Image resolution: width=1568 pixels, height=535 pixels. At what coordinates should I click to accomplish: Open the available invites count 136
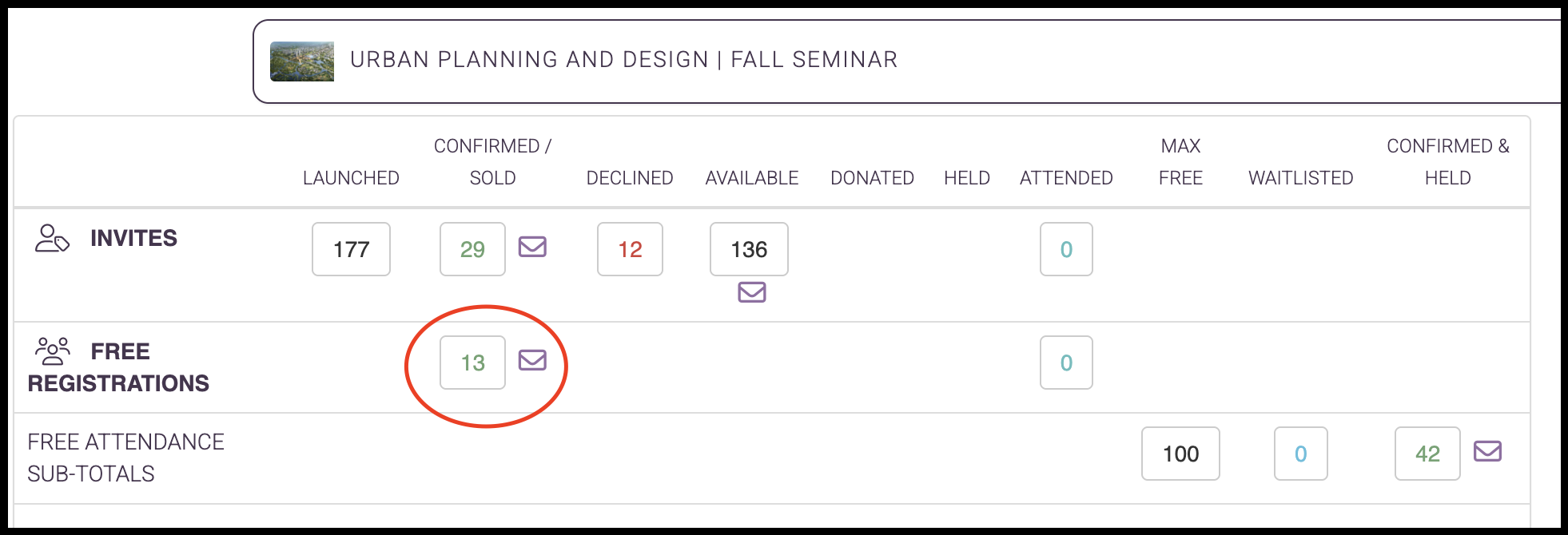749,249
